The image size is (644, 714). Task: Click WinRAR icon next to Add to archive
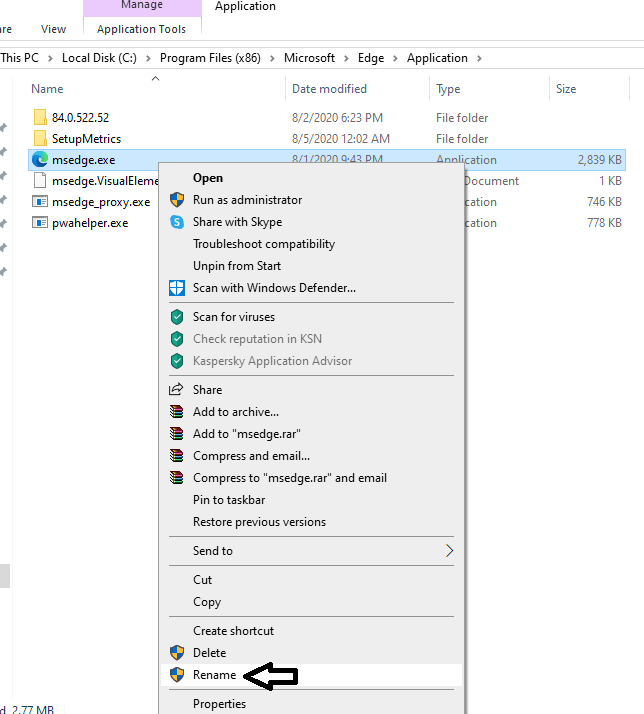point(176,412)
